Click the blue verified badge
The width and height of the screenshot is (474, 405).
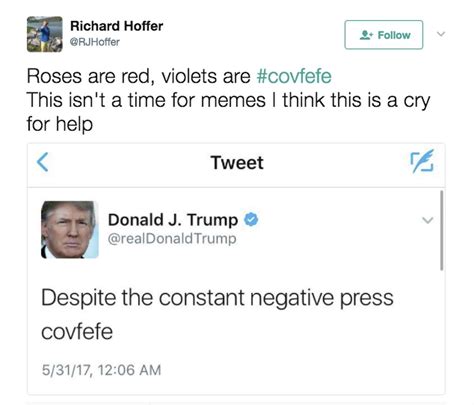coord(251,220)
